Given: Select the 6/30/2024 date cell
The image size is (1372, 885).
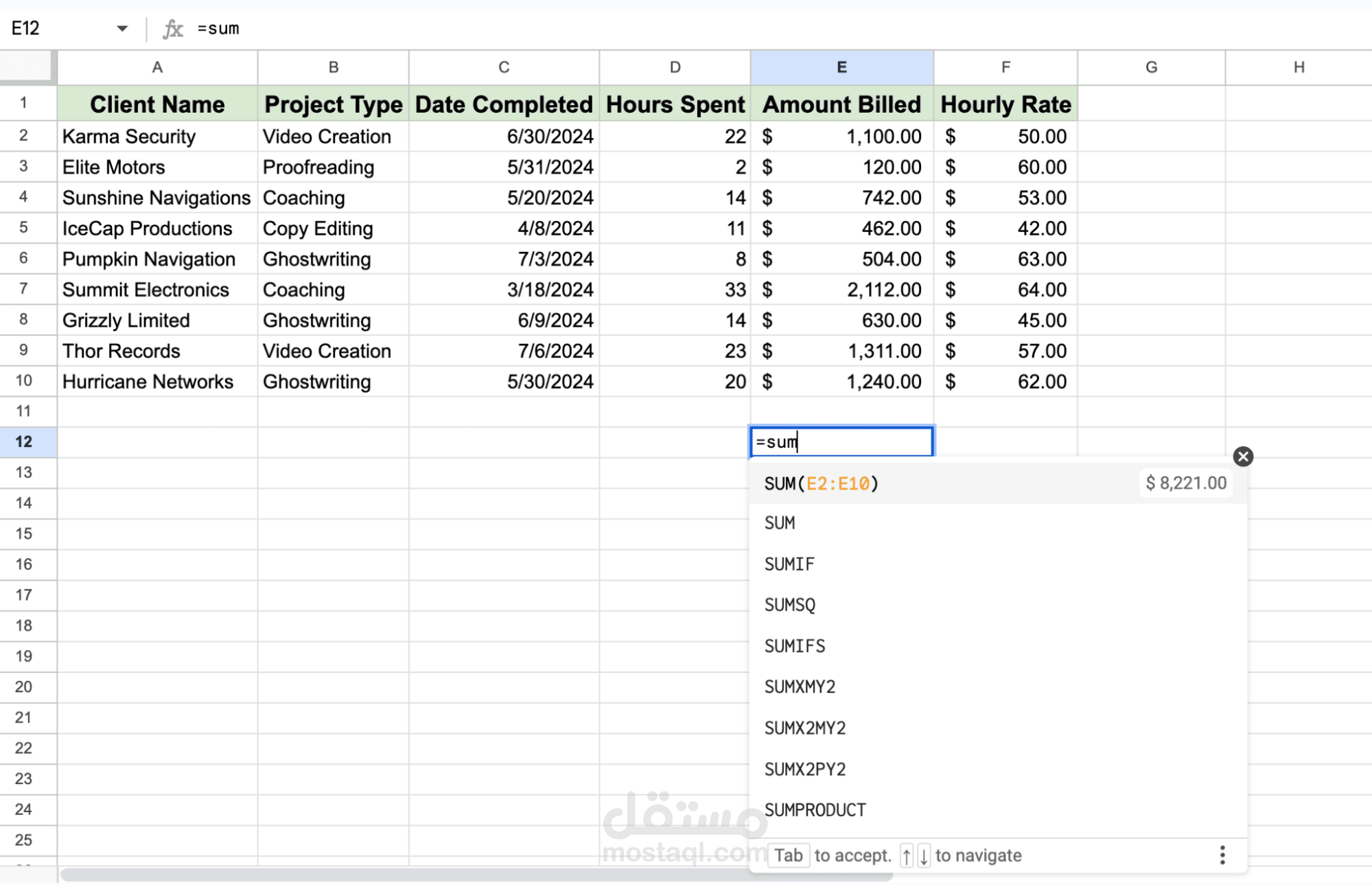Looking at the screenshot, I should click(504, 137).
